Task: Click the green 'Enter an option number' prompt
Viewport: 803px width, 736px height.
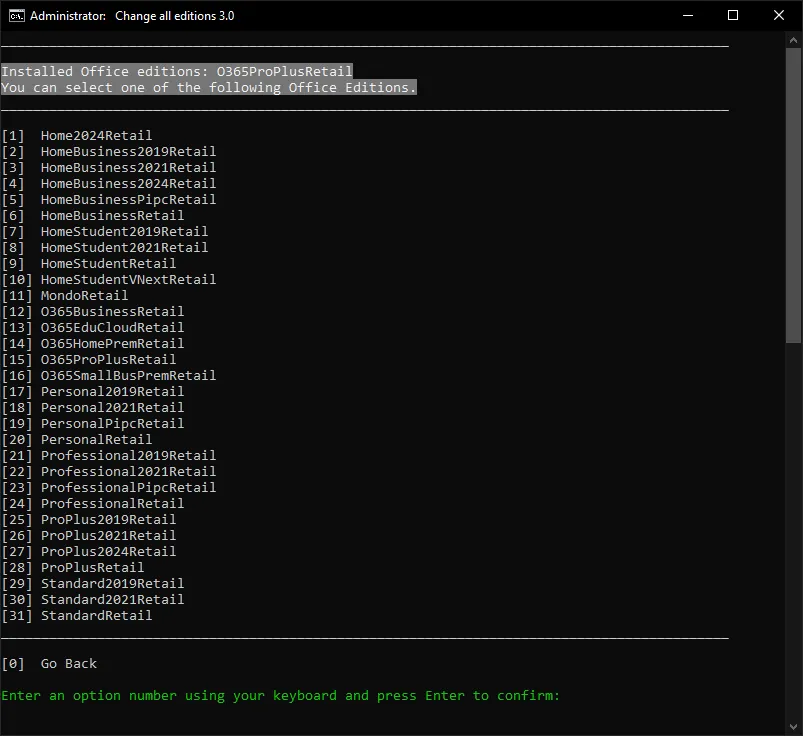Action: [280, 696]
